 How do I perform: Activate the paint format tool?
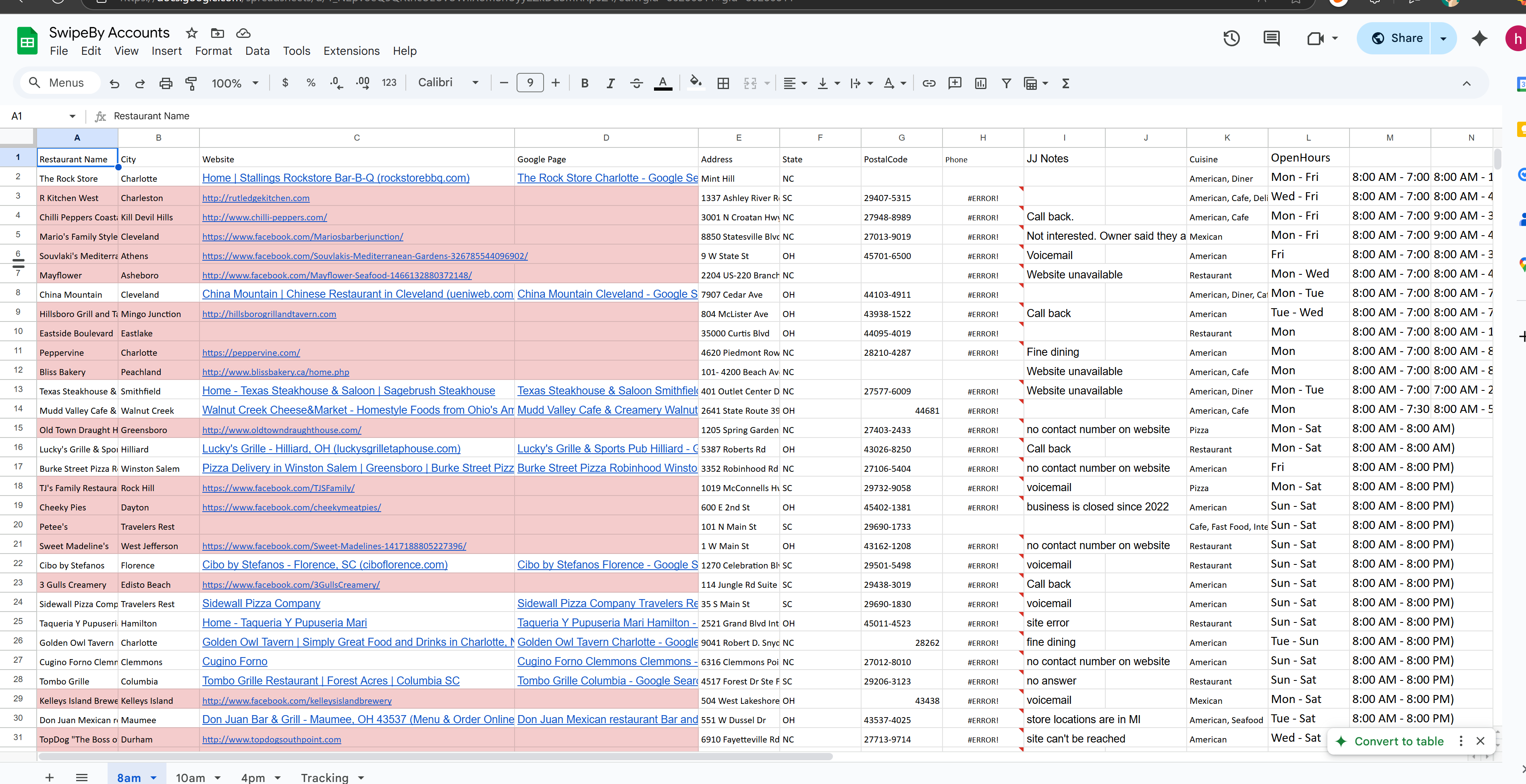coord(191,83)
